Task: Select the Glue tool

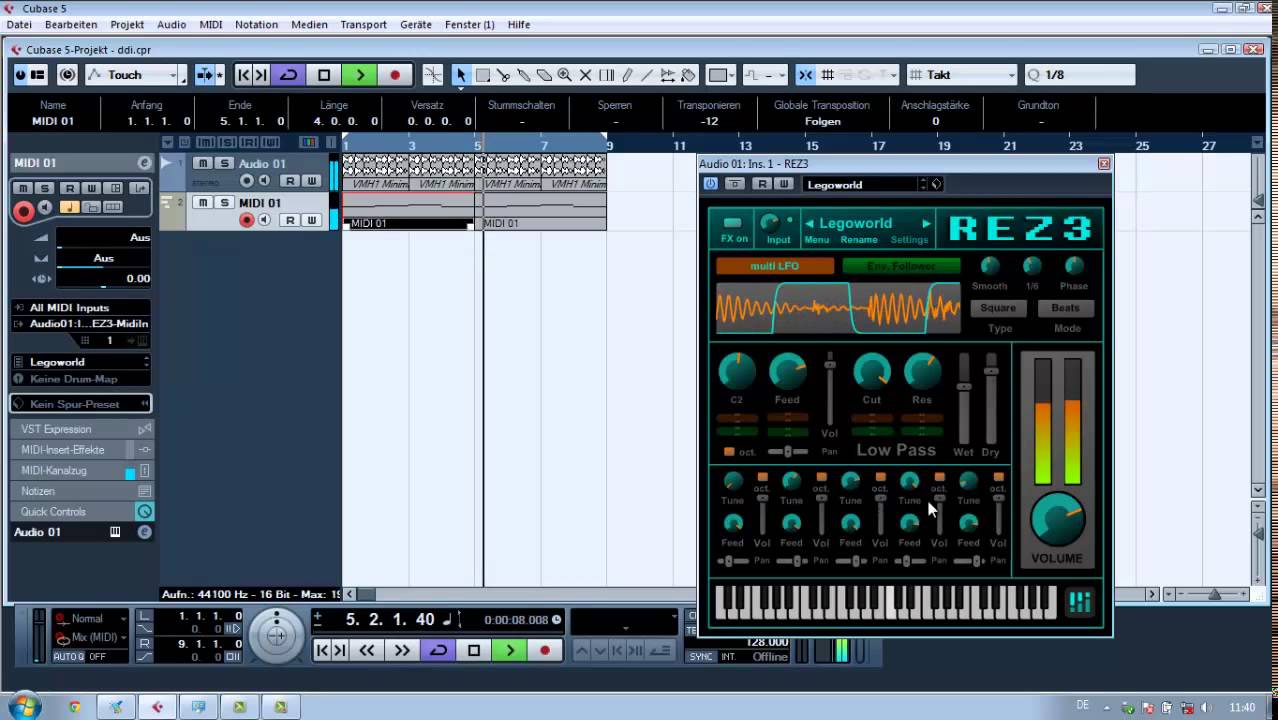Action: point(524,75)
